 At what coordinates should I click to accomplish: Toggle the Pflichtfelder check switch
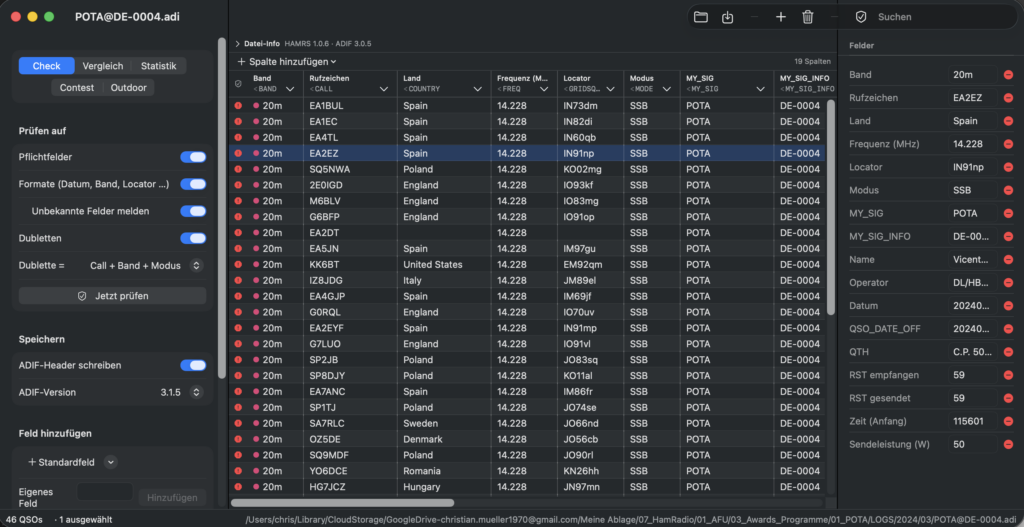coord(193,157)
